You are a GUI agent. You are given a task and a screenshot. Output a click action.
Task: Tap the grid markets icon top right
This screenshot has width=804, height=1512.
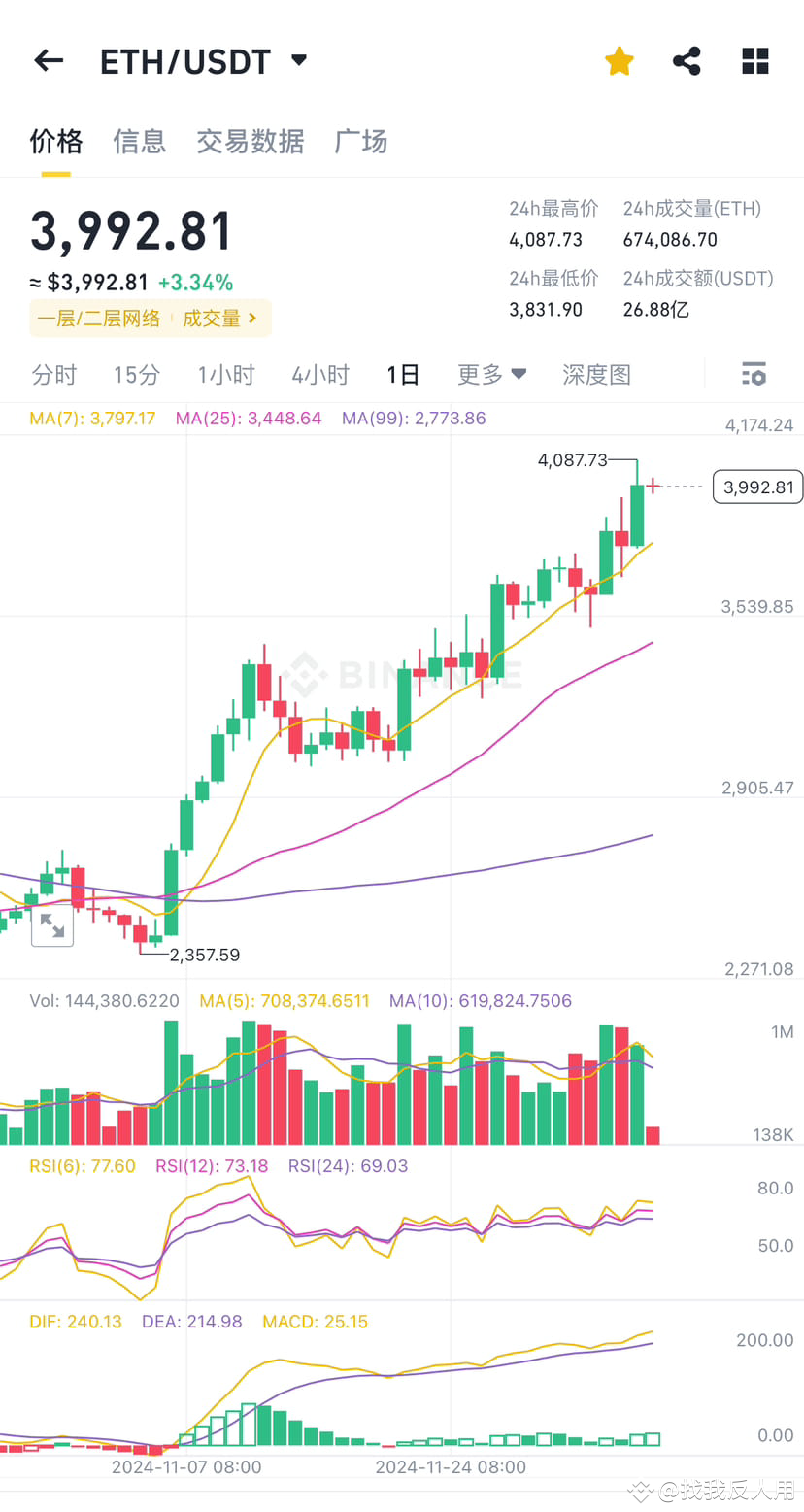coord(754,60)
